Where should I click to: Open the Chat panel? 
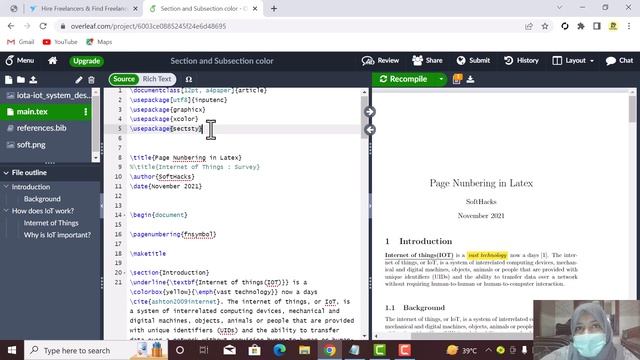click(619, 60)
